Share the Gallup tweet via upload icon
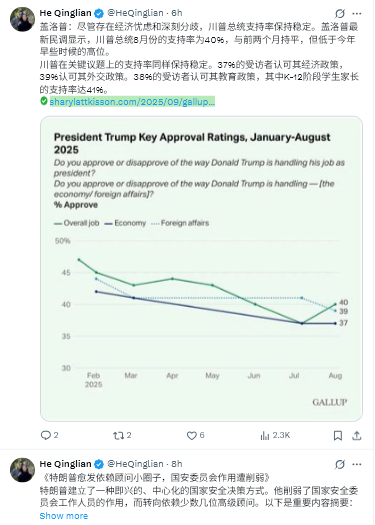The width and height of the screenshot is (375, 525). [357, 435]
